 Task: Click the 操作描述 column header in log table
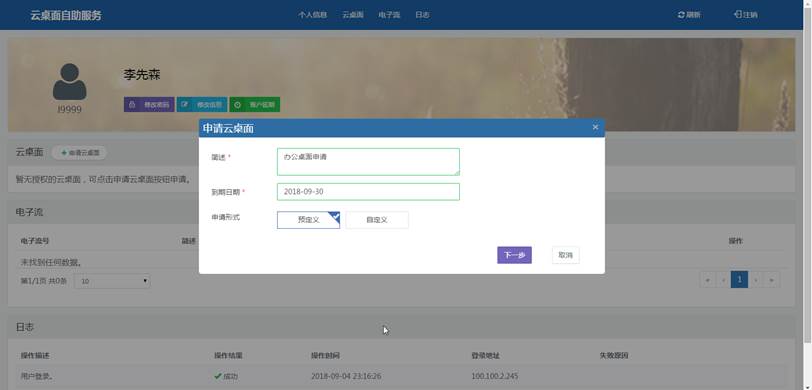pos(35,356)
